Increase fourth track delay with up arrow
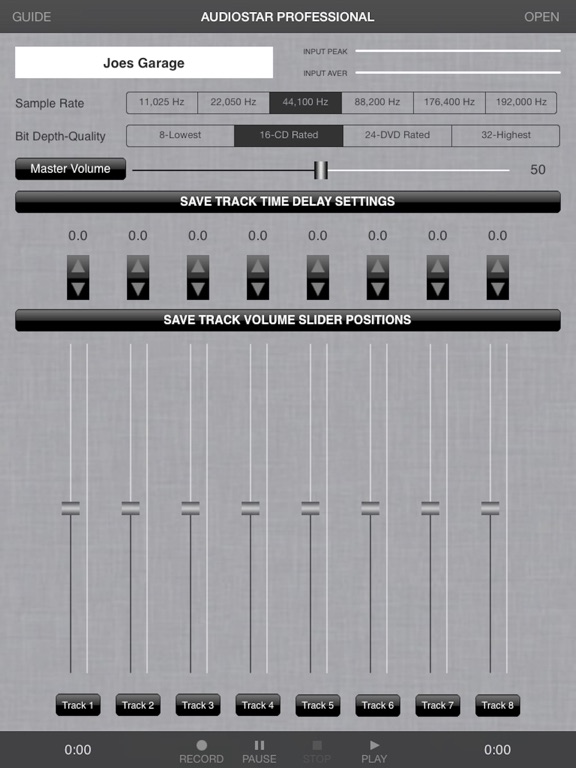The image size is (576, 768). pyautogui.click(x=258, y=266)
